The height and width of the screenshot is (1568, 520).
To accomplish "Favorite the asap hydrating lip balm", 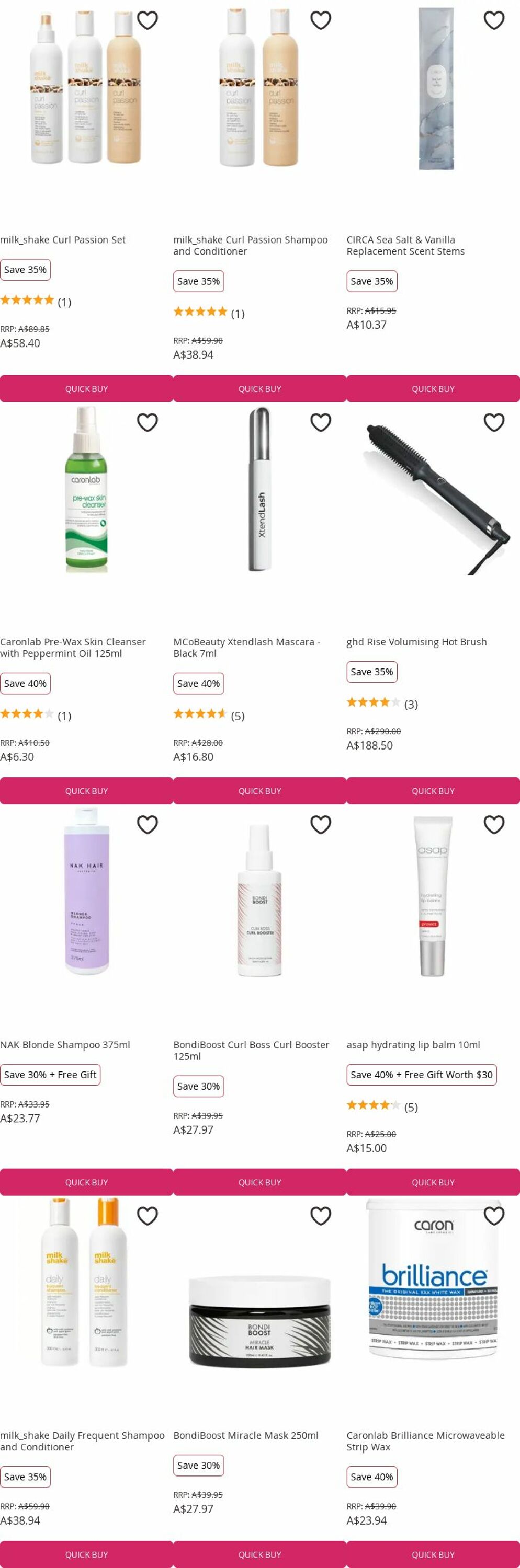I will (494, 824).
